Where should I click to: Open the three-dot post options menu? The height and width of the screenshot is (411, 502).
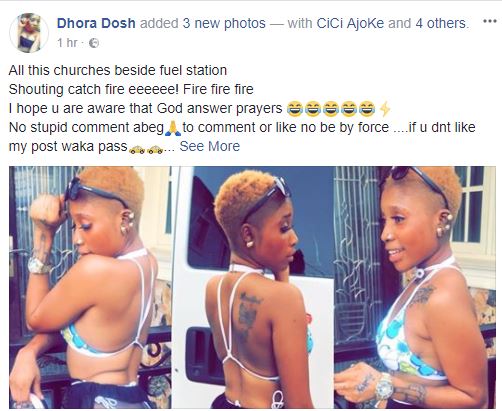tap(490, 21)
